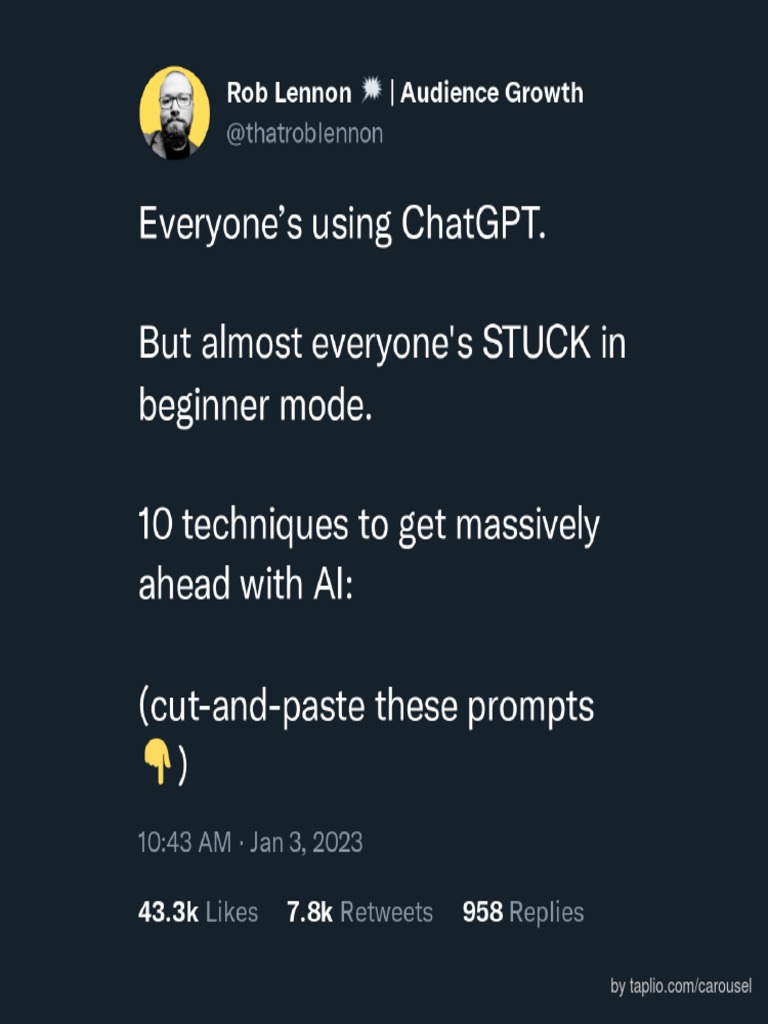Open the @thatroblennon handle
The image size is (768, 1024).
point(304,133)
